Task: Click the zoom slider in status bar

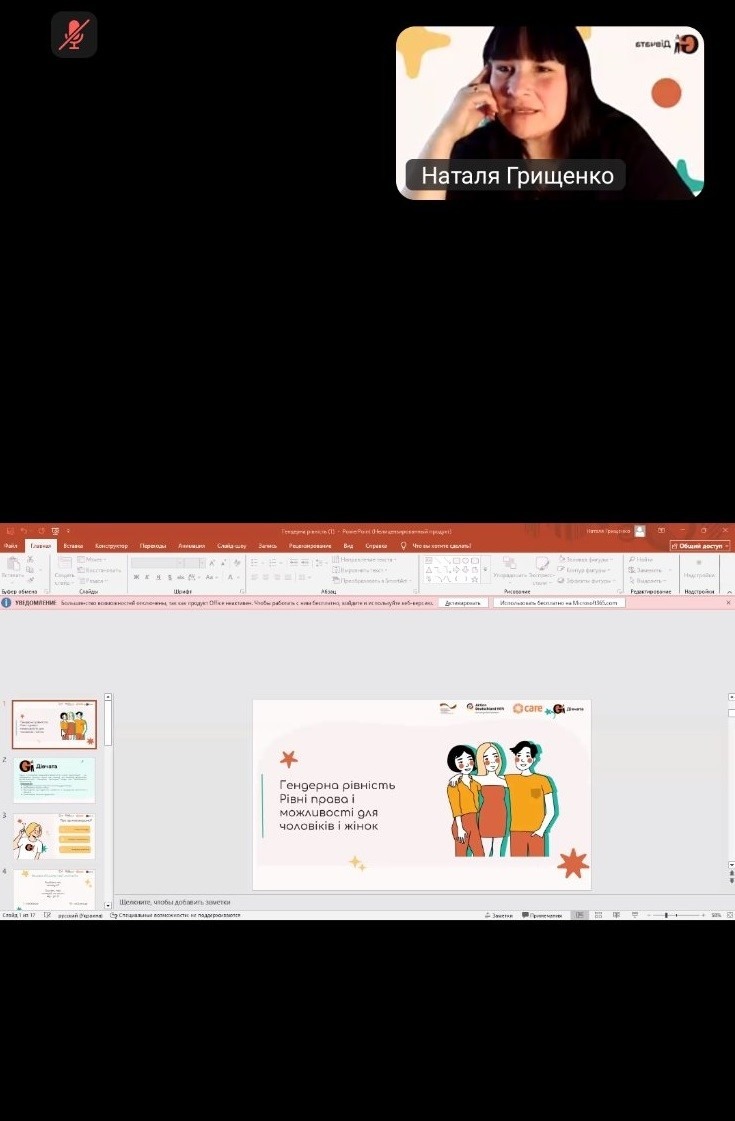Action: coord(676,915)
